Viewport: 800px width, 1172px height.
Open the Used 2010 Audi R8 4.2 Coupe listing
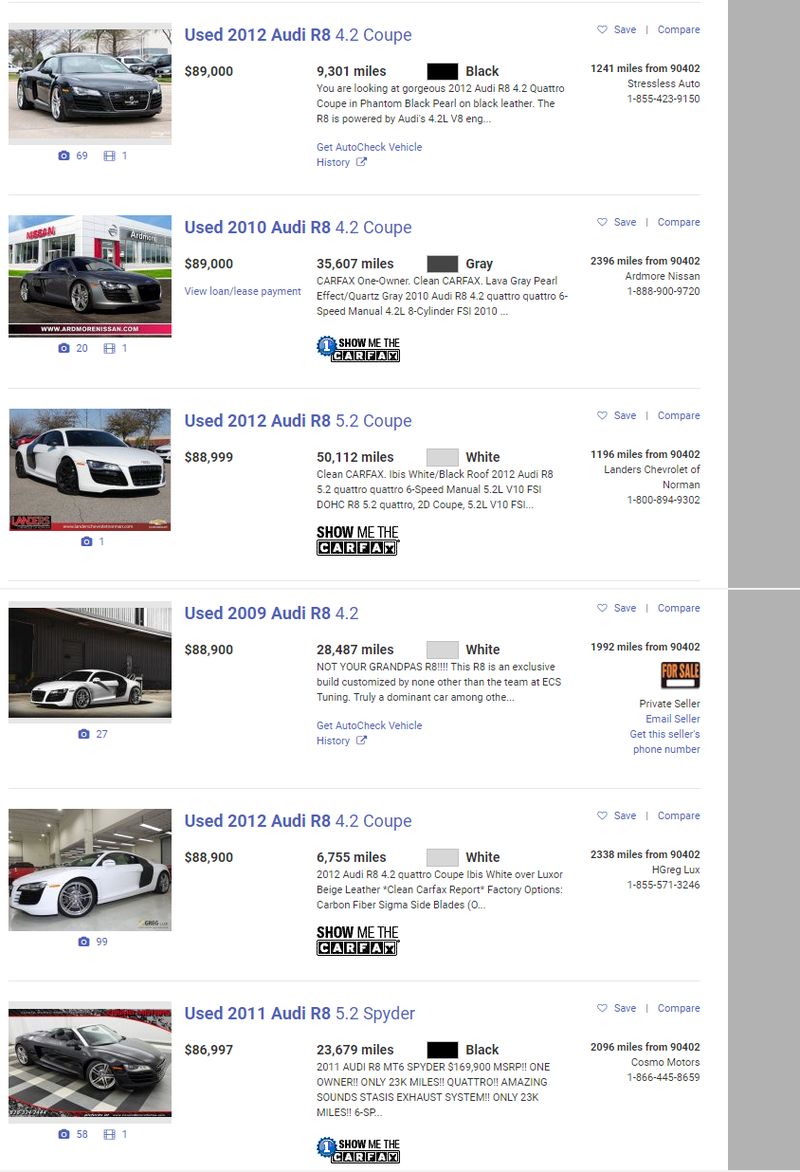(x=298, y=227)
